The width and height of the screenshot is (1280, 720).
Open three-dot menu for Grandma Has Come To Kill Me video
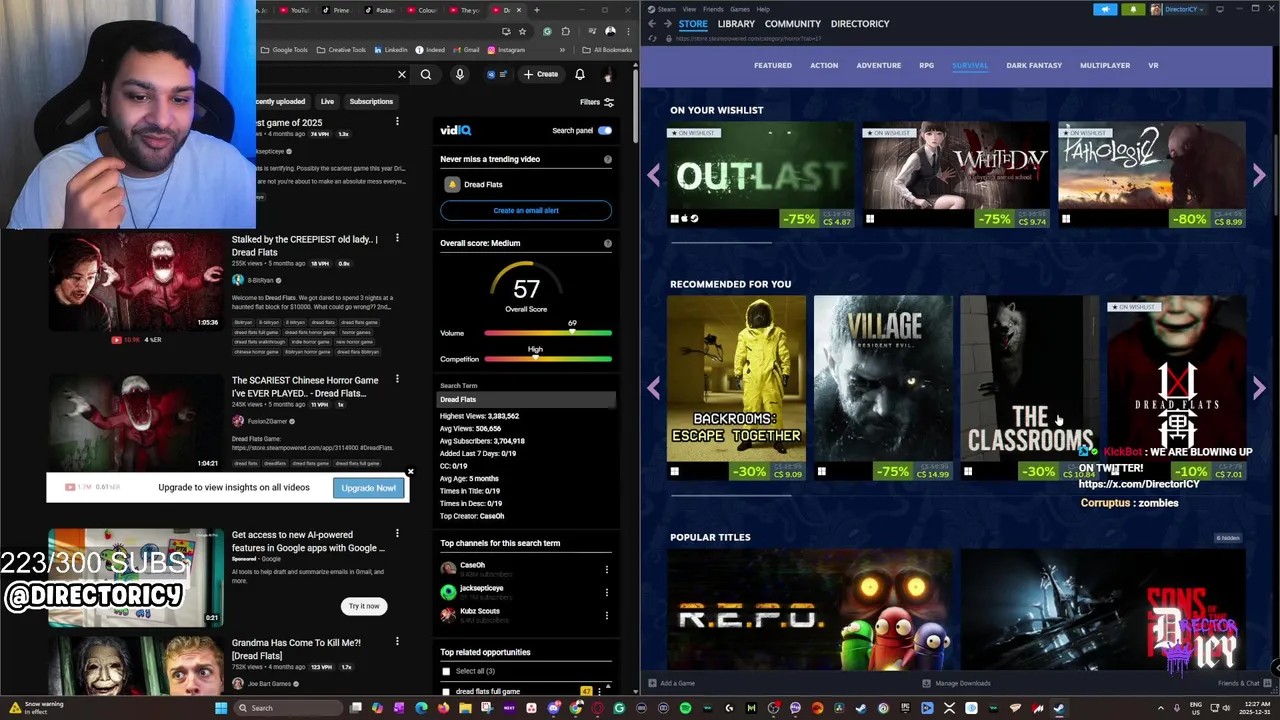(x=397, y=642)
